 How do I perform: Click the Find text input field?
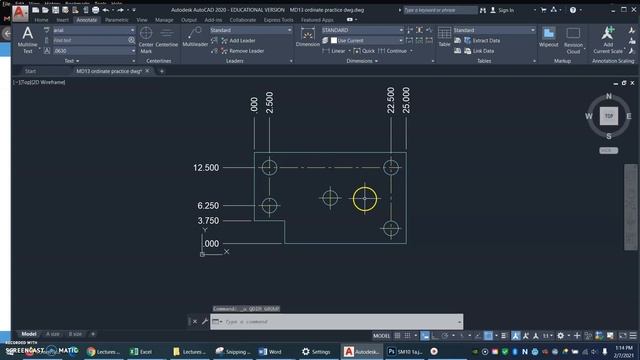(90, 40)
